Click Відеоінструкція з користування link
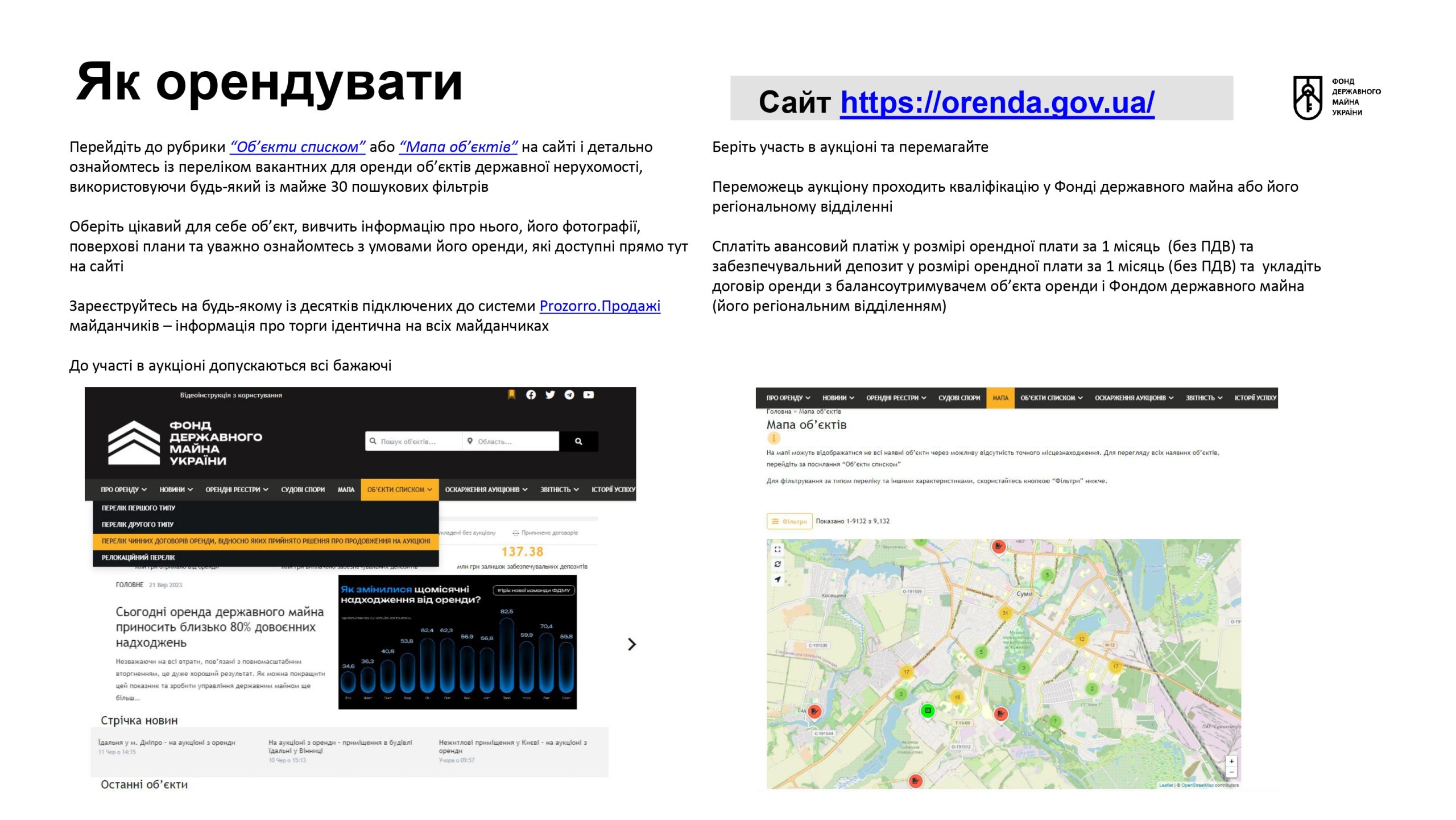Screen dimensions: 1456x820 click(x=231, y=395)
